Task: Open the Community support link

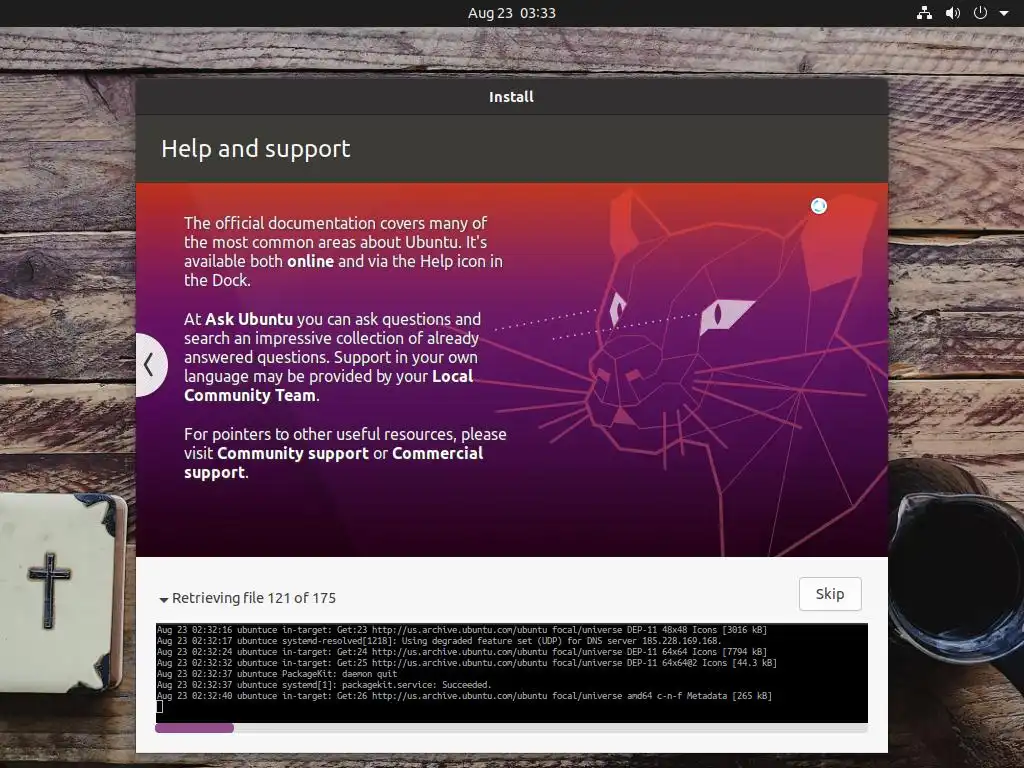Action: click(x=293, y=453)
